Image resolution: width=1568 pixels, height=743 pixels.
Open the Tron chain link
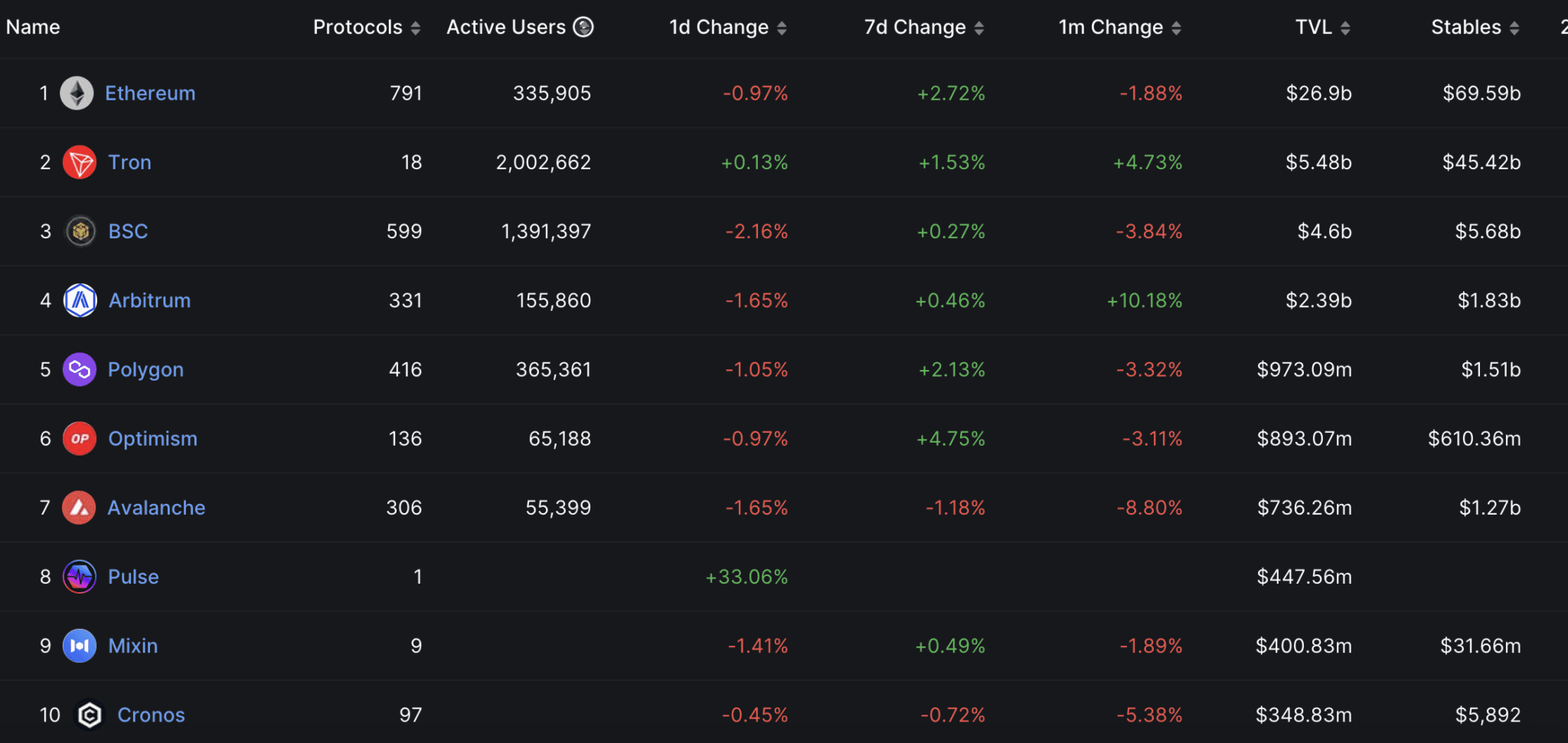pyautogui.click(x=129, y=162)
